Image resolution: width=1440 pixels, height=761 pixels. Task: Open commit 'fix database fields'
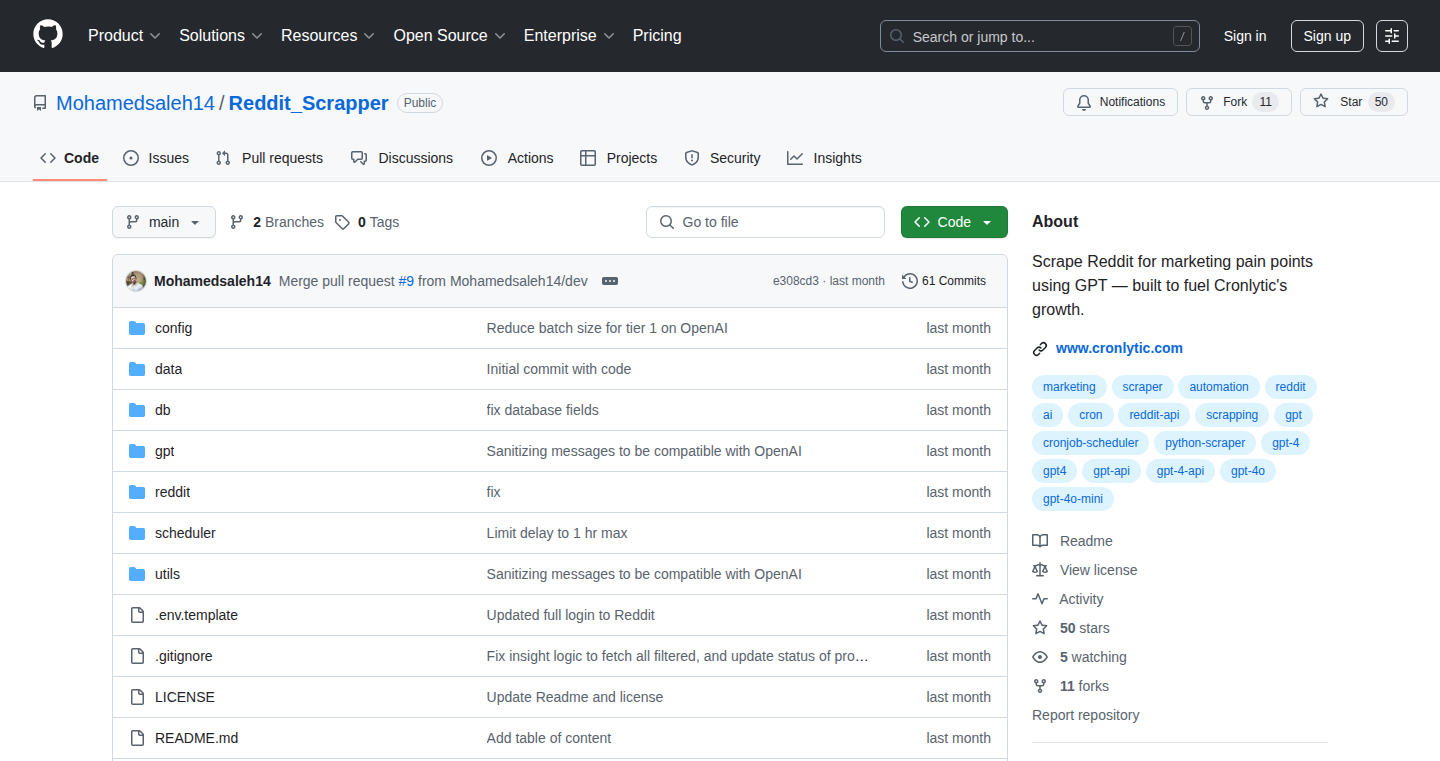(543, 410)
